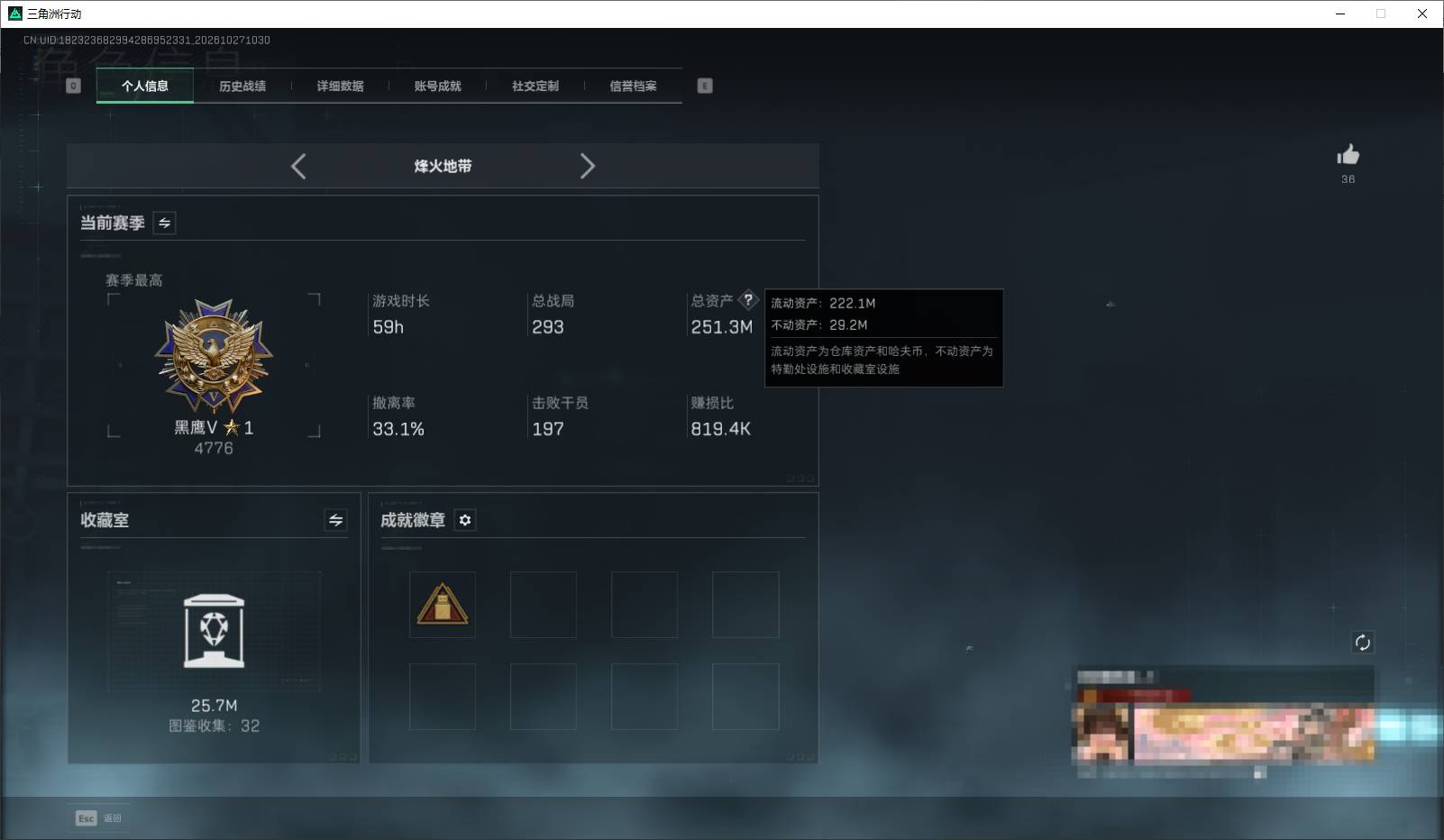Click the Esc 返回 button
The image size is (1444, 840).
98,817
